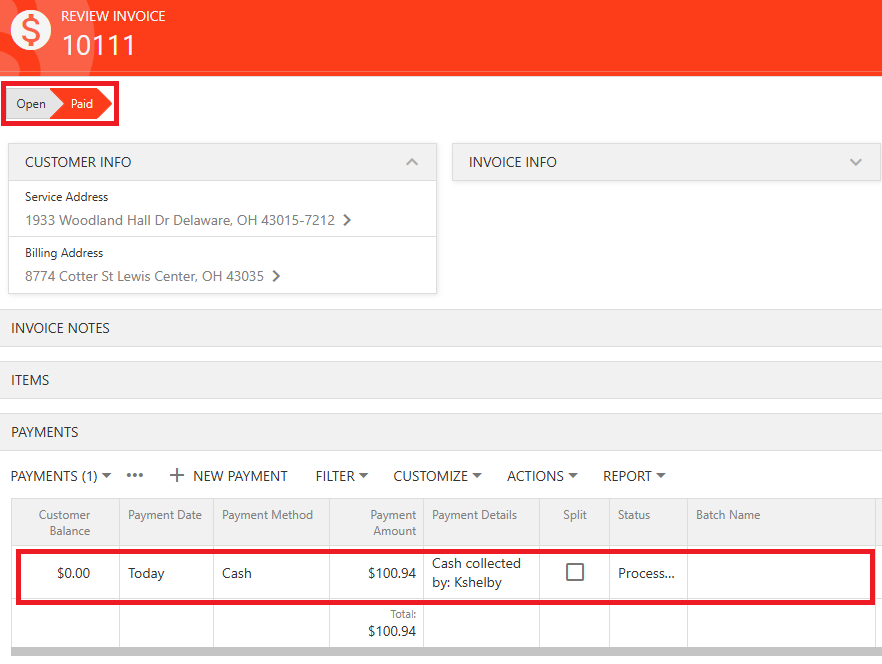This screenshot has width=882, height=664.
Task: Collapse the Payments section header
Action: coord(441,432)
